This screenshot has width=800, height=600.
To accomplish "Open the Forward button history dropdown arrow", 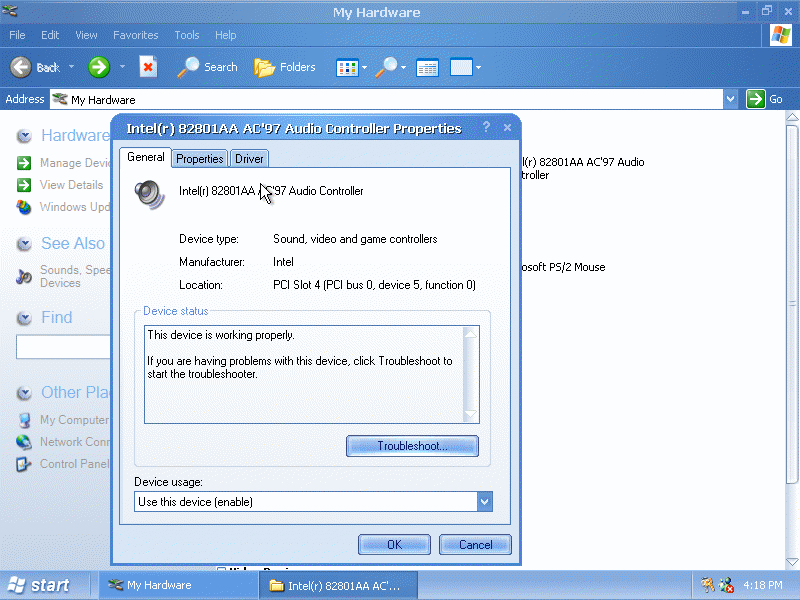I will pyautogui.click(x=122, y=67).
